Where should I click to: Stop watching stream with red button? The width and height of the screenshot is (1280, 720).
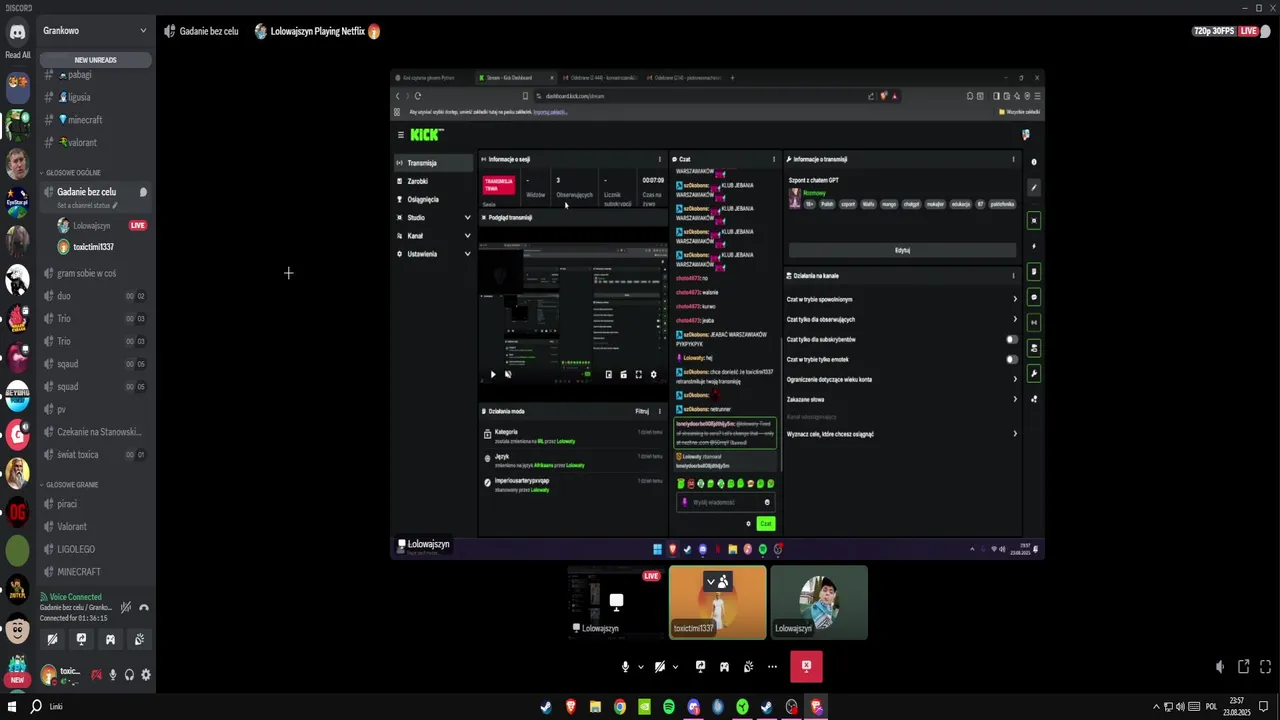point(806,666)
